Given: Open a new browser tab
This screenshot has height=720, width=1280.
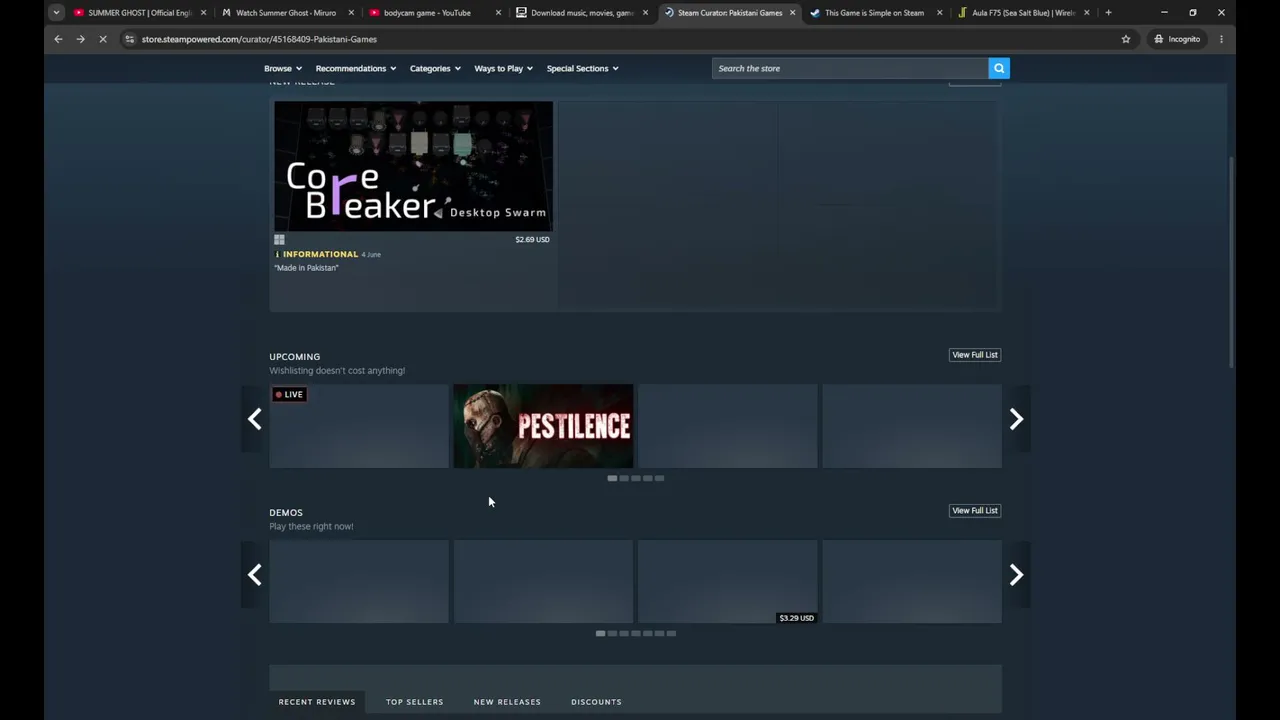Looking at the screenshot, I should pyautogui.click(x=1108, y=13).
